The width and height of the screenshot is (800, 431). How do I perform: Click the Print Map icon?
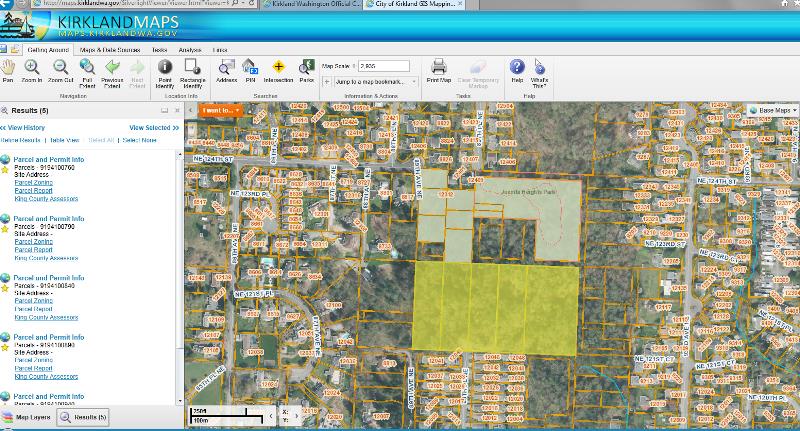coord(438,67)
